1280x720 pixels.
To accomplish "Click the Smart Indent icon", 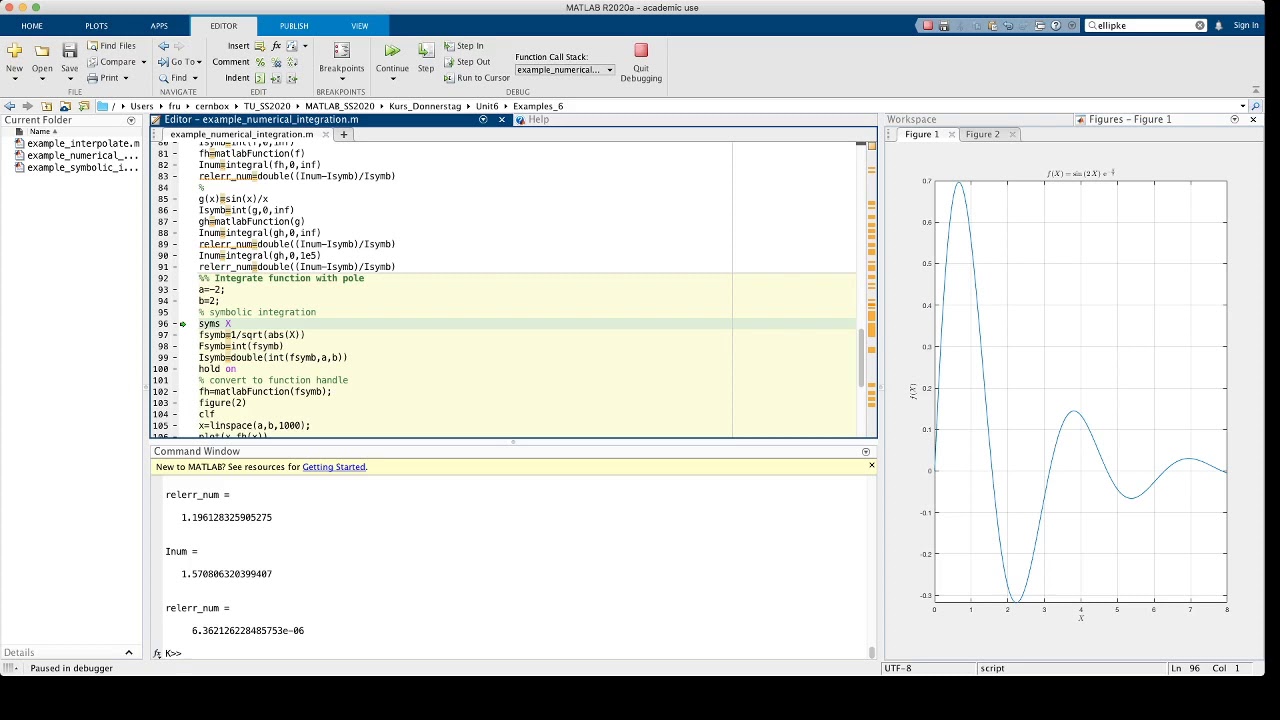I will [260, 78].
